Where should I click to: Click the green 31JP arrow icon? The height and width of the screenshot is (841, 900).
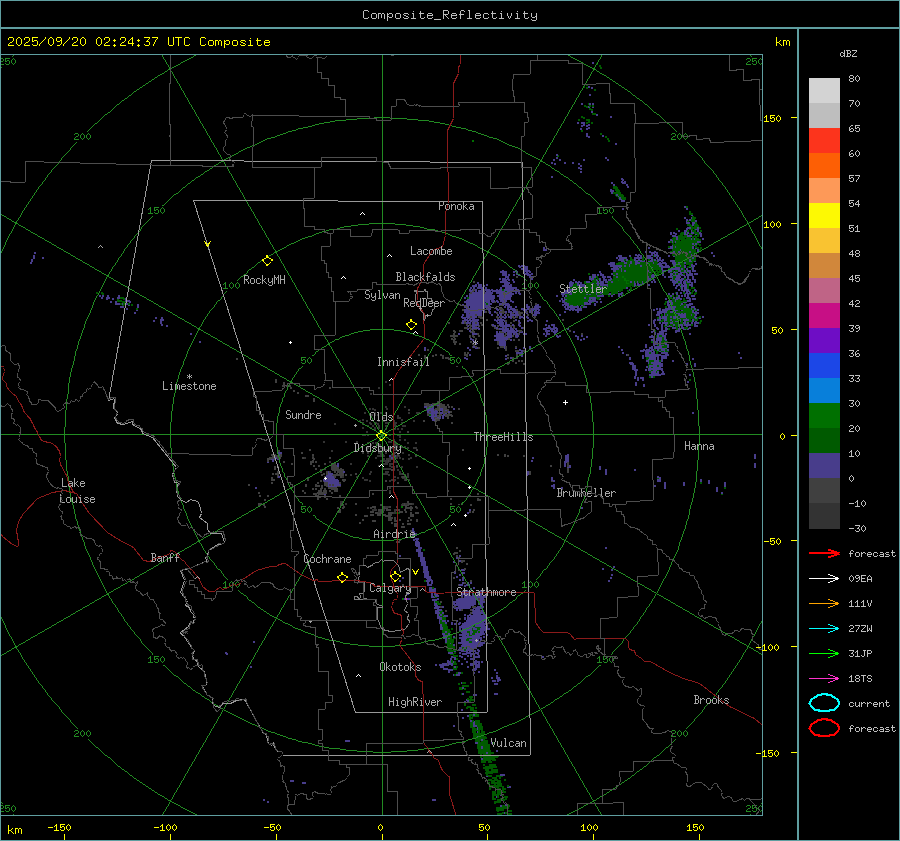pos(824,653)
